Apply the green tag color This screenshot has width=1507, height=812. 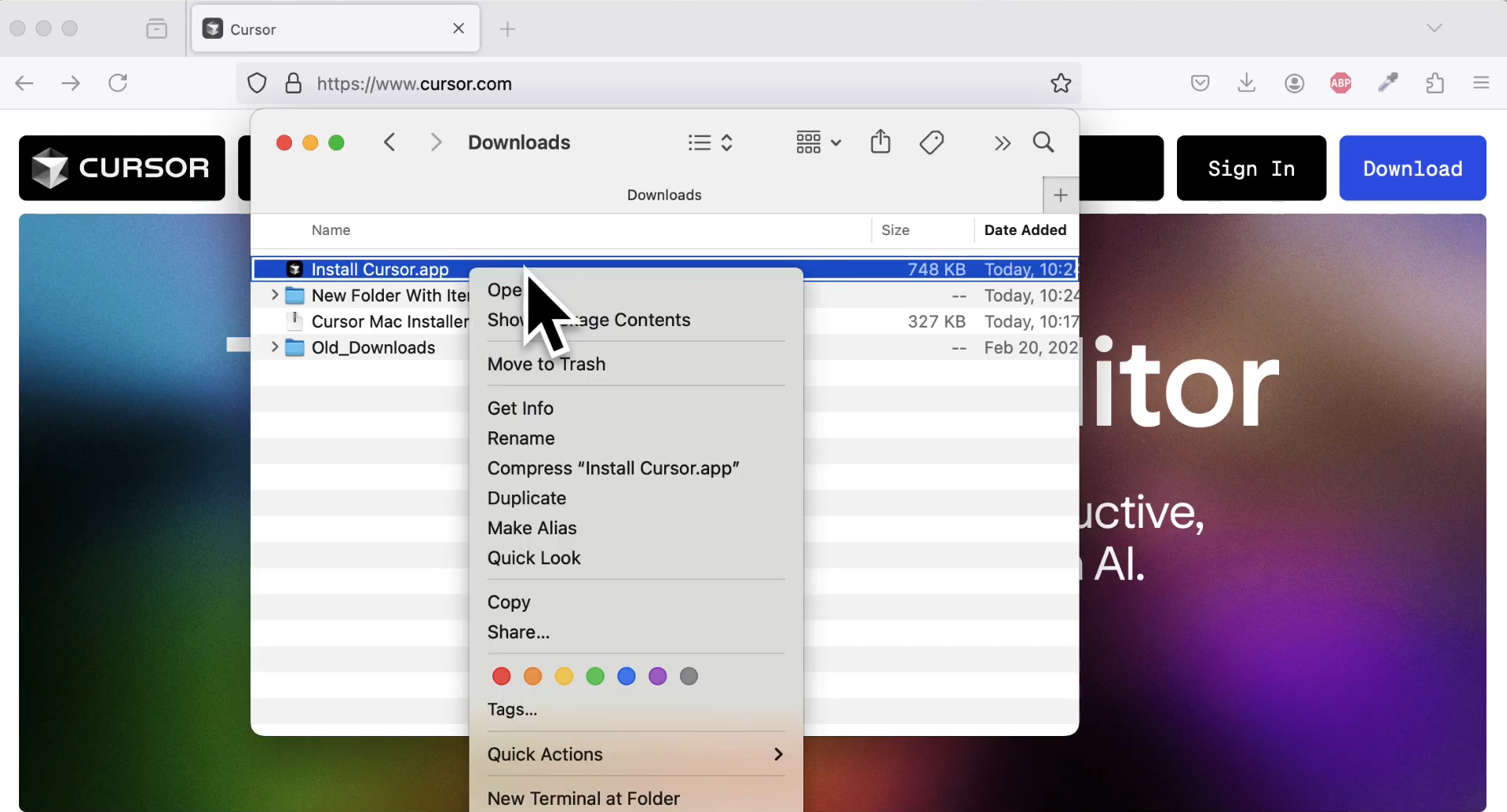(595, 676)
